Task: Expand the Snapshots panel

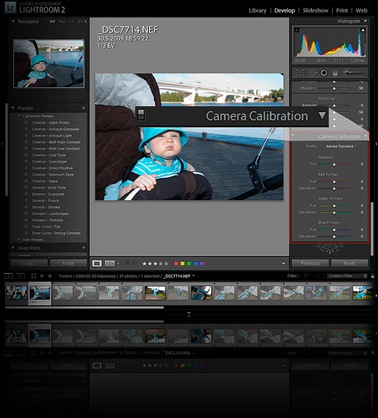Action: [13, 248]
